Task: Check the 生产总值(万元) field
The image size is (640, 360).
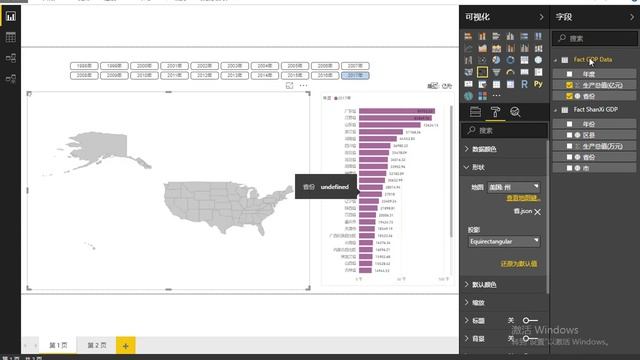Action: (569, 146)
